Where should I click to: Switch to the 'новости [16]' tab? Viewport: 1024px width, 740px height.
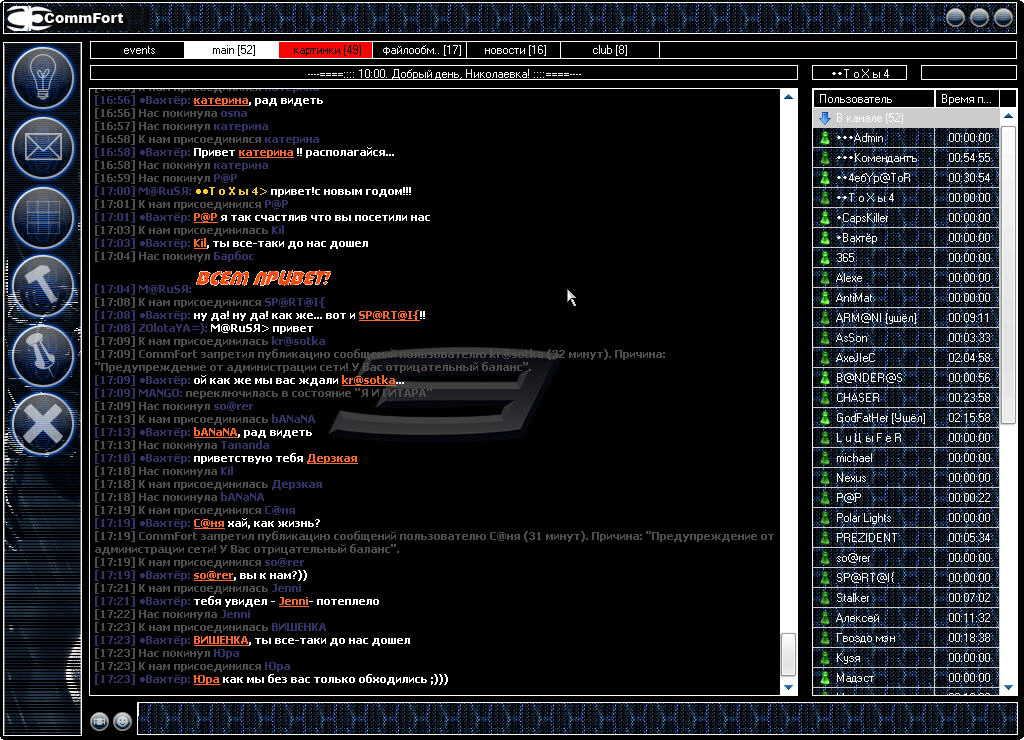(x=514, y=50)
